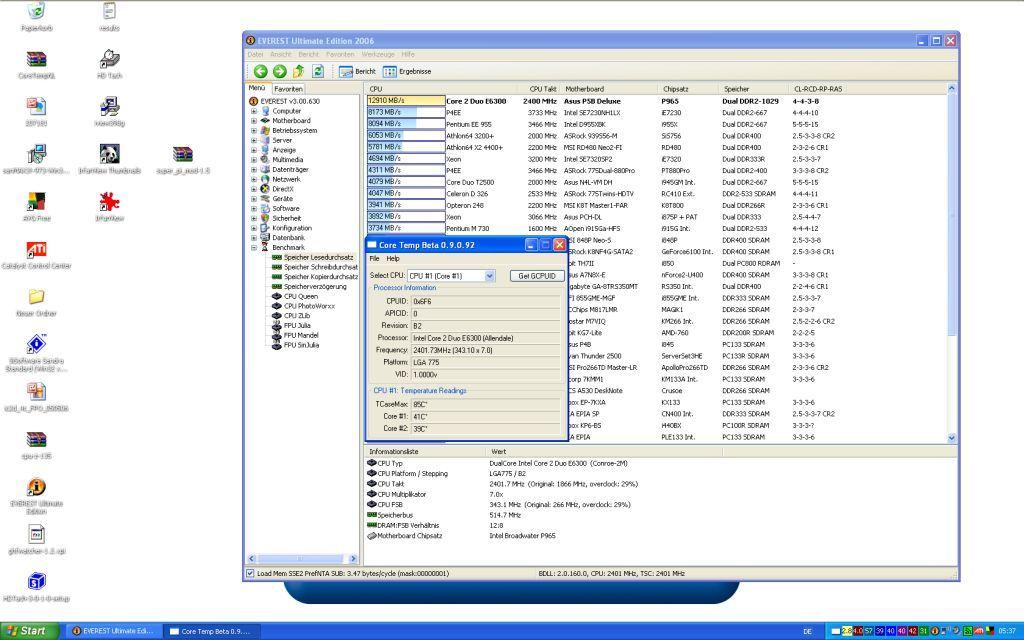
Task: Select the Datenträger storage icon in tree
Action: coord(265,169)
